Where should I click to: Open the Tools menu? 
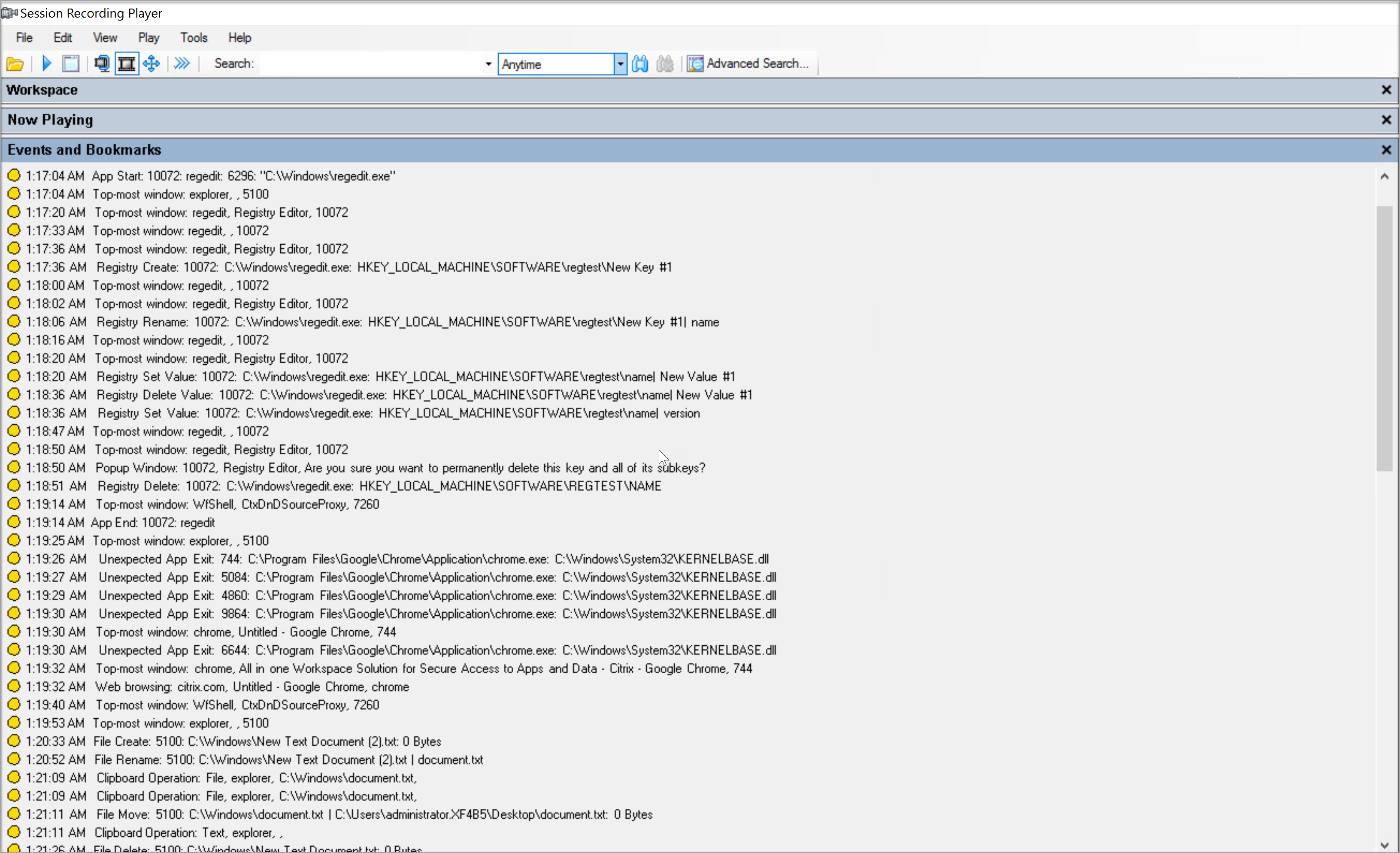(194, 37)
